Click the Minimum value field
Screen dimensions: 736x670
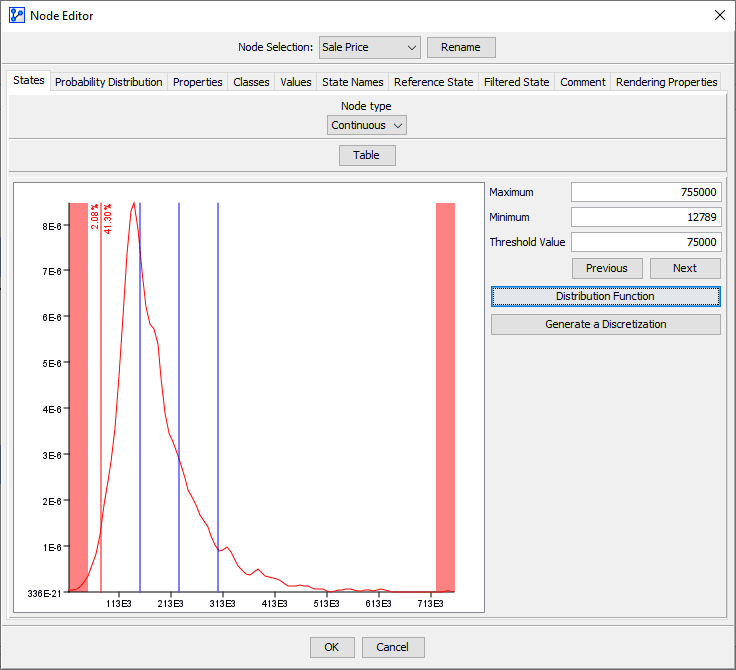(x=646, y=217)
